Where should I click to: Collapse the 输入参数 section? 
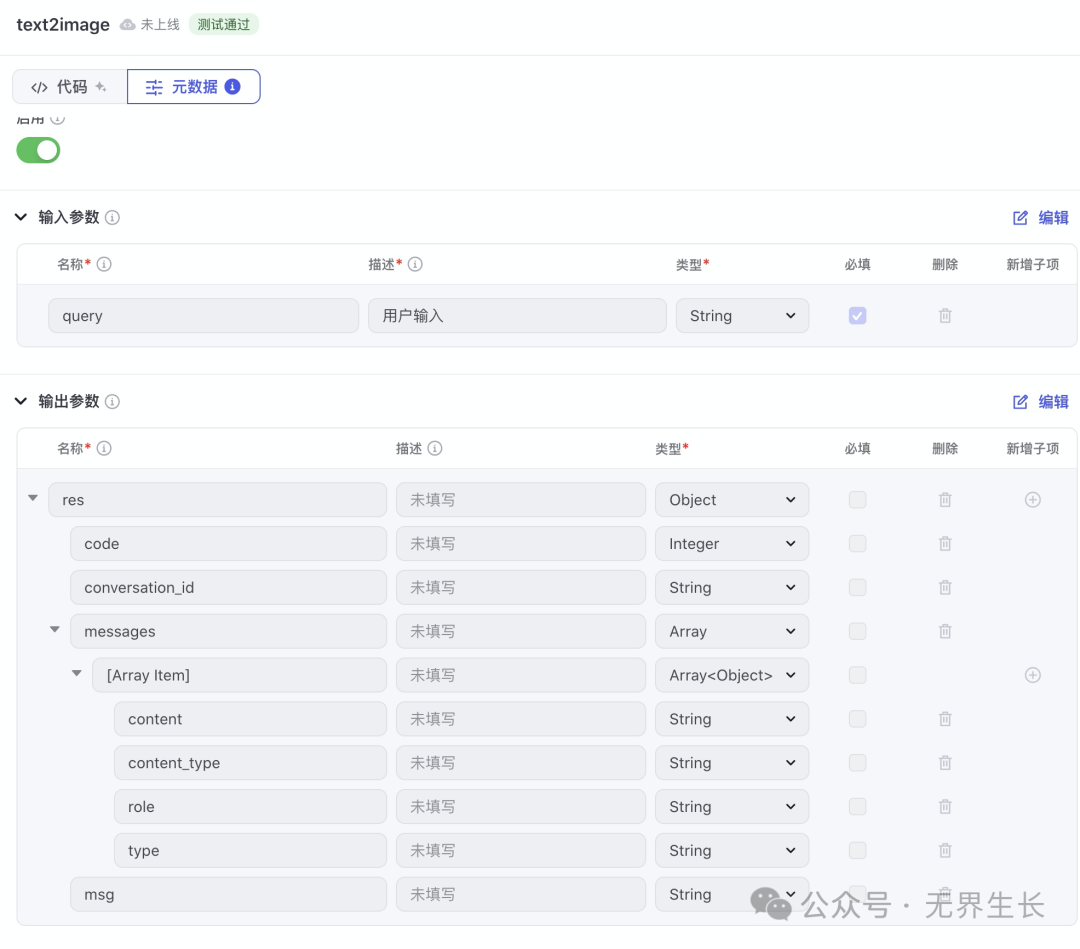tap(21, 218)
